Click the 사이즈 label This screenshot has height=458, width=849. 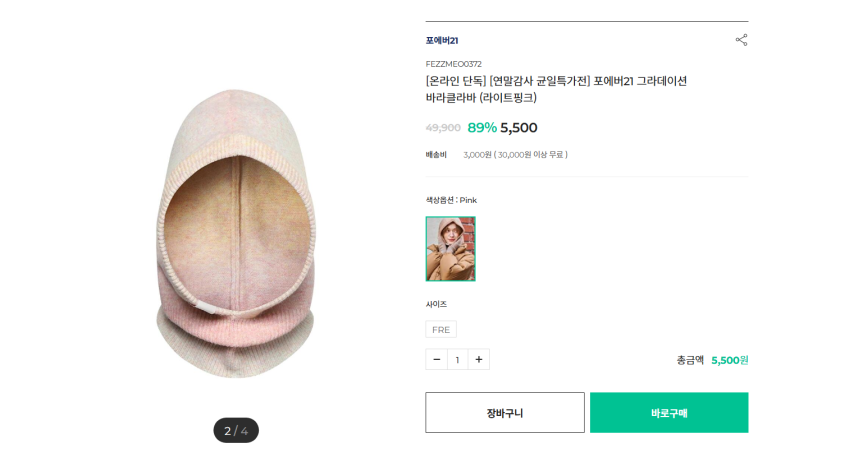click(436, 304)
